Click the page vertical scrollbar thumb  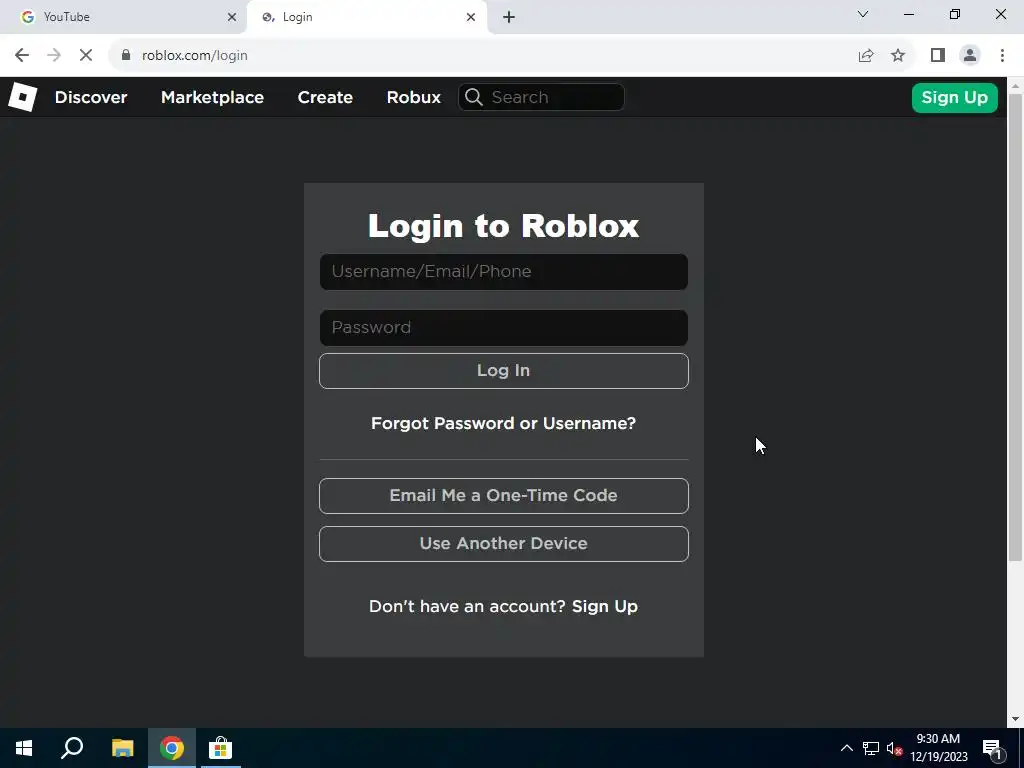coord(1015,327)
